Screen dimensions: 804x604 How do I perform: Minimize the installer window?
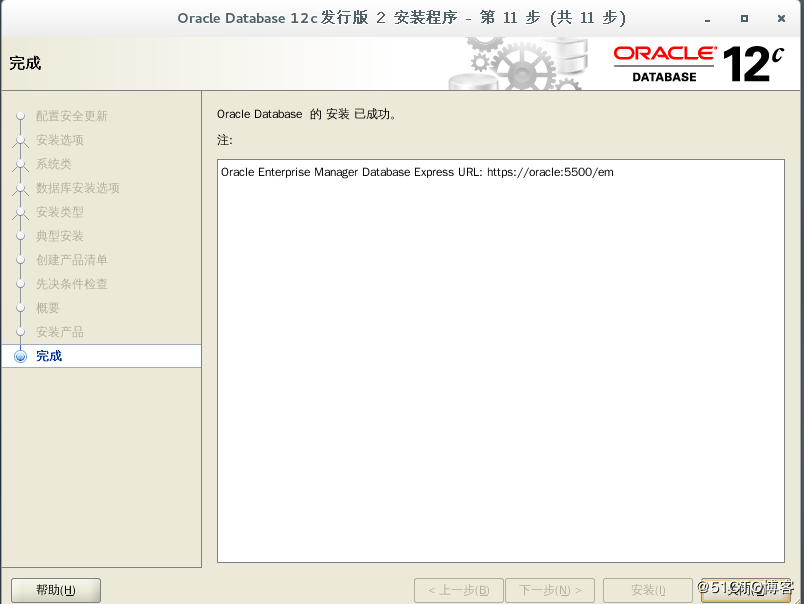point(708,19)
